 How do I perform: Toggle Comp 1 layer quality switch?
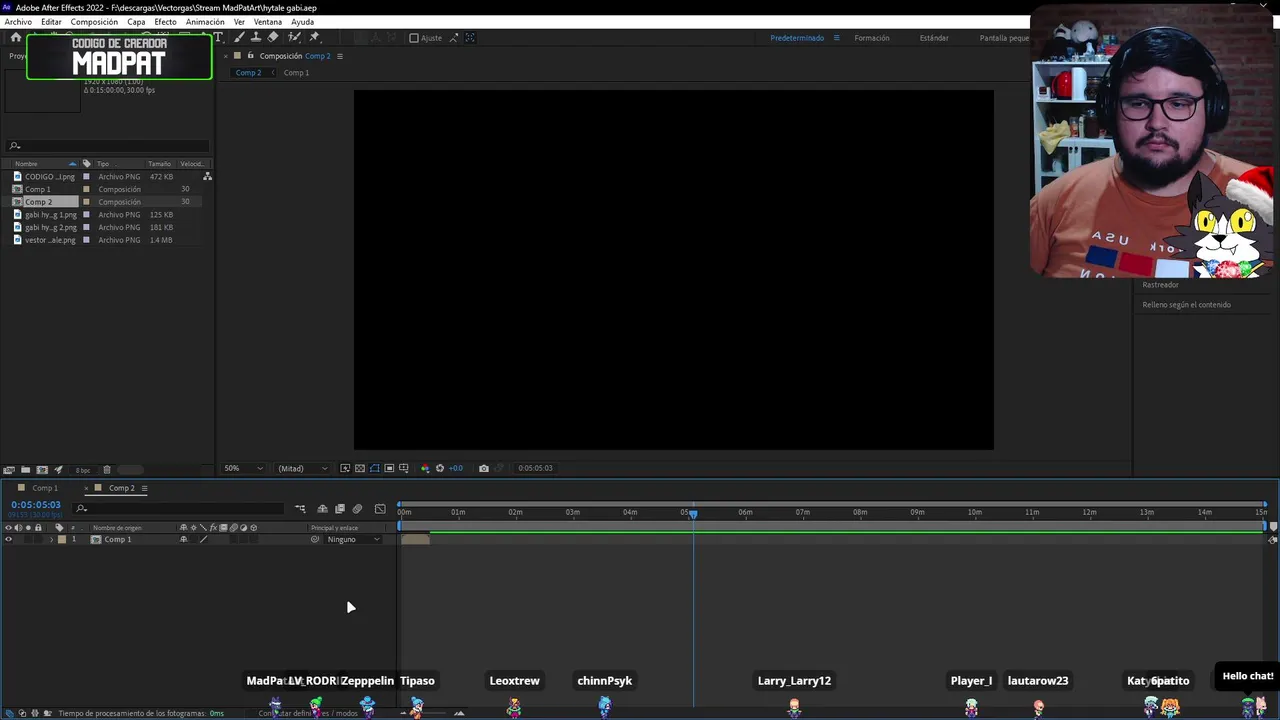204,540
